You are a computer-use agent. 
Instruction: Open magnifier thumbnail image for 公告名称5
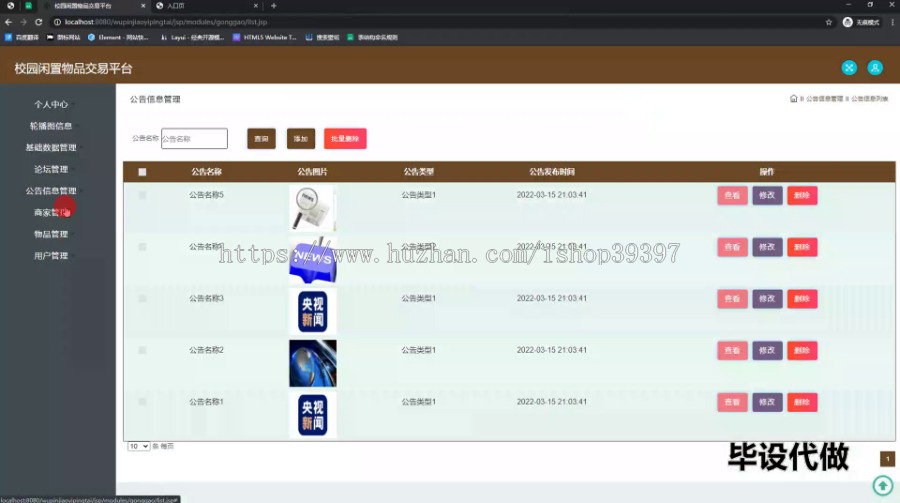click(x=313, y=208)
